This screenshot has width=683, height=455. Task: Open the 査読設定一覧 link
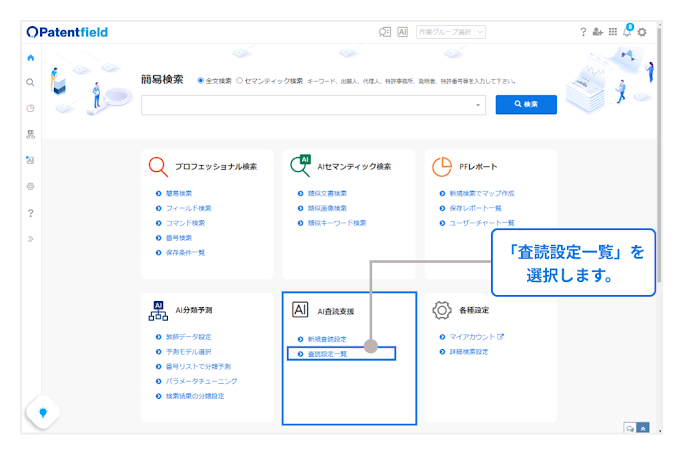pyautogui.click(x=327, y=354)
